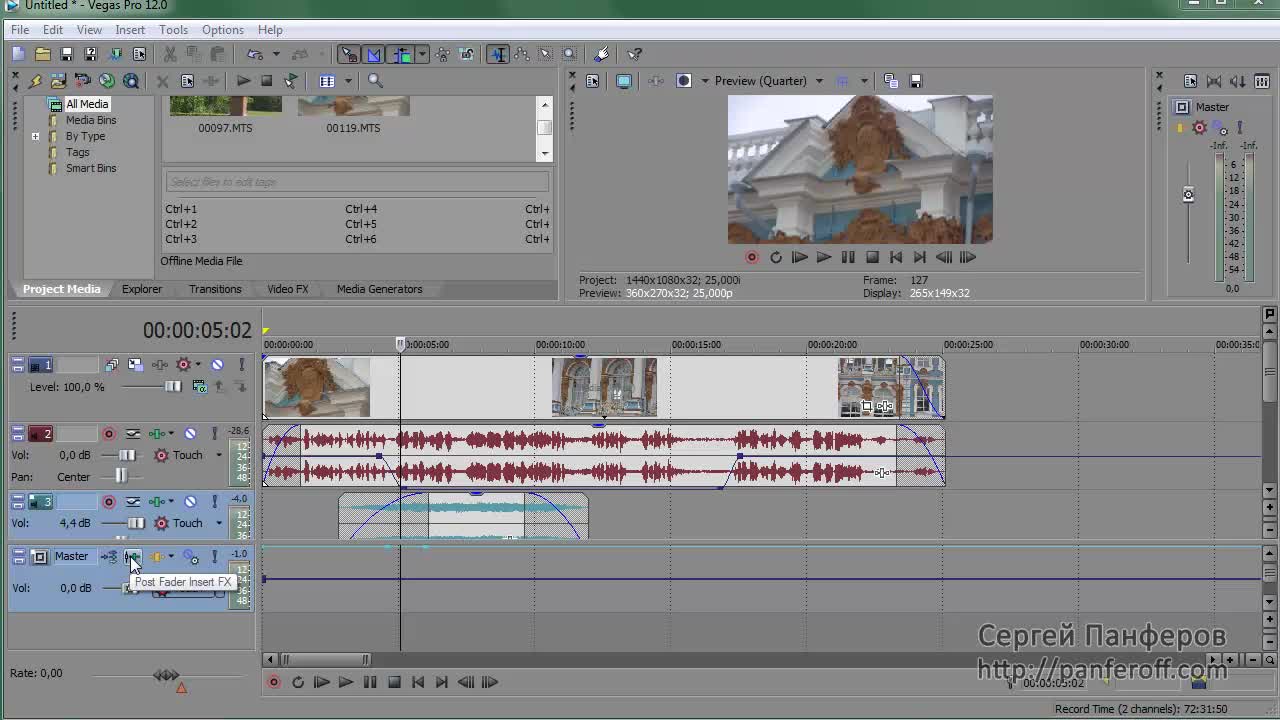Arm audio track 3 for recording
Image resolution: width=1280 pixels, height=720 pixels.
109,502
